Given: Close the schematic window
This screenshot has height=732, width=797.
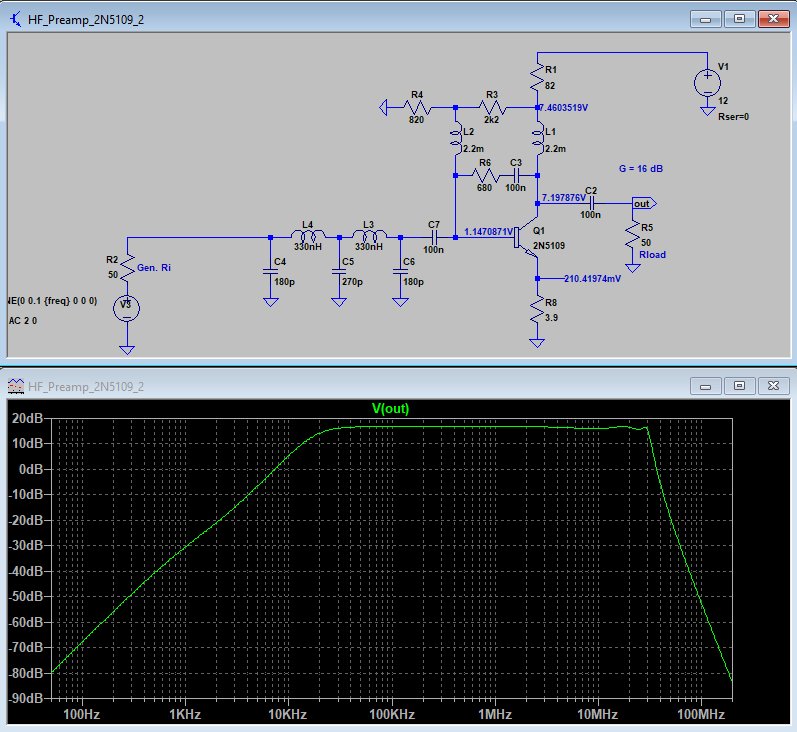Looking at the screenshot, I should coord(773,19).
